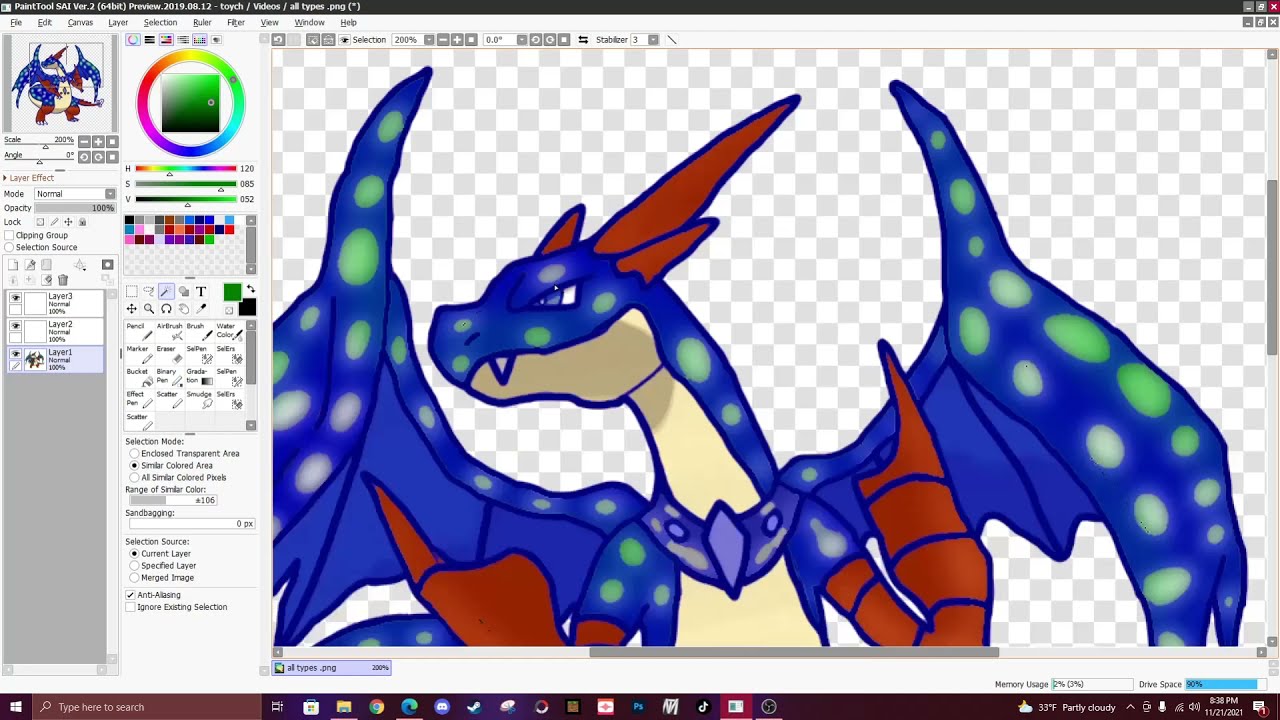The image size is (1280, 720).
Task: Choose the AirBrush tool
Action: [x=168, y=332]
